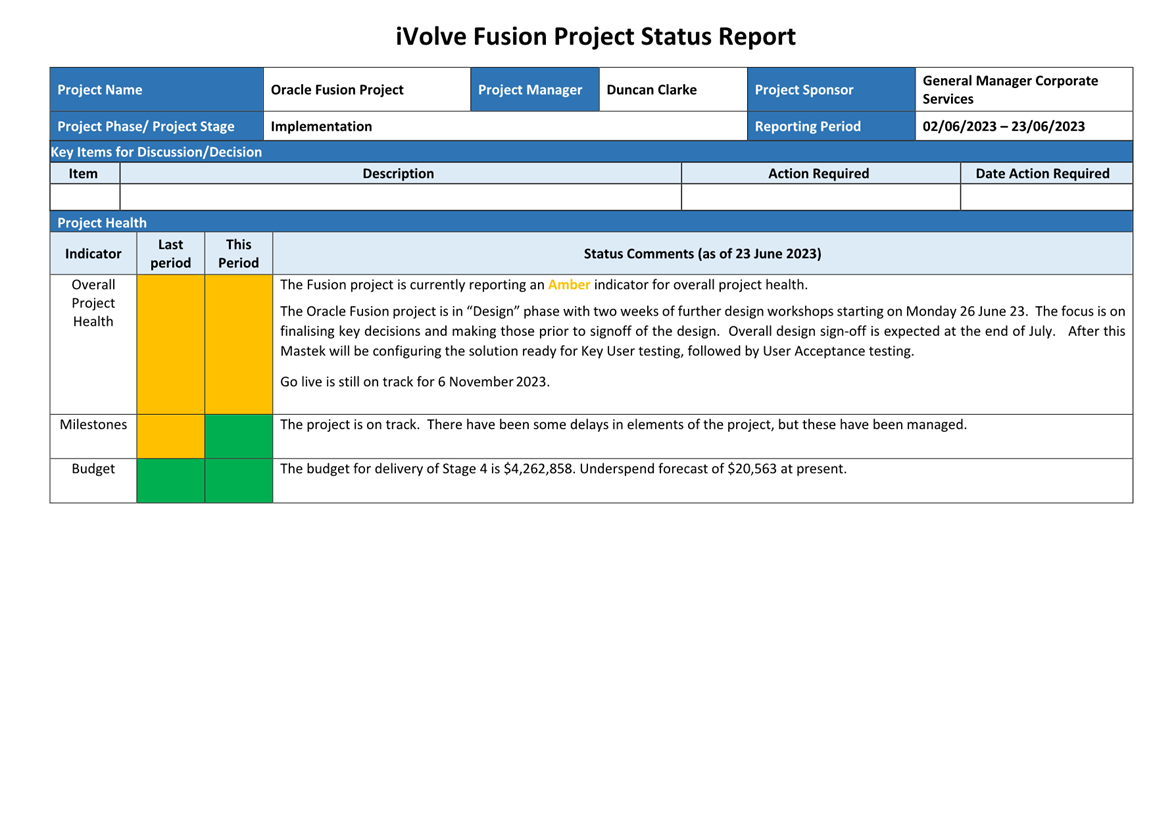Click 'Key Items for Discussion/Decision' section header
Screen dimensions: 1153x815
(591, 152)
